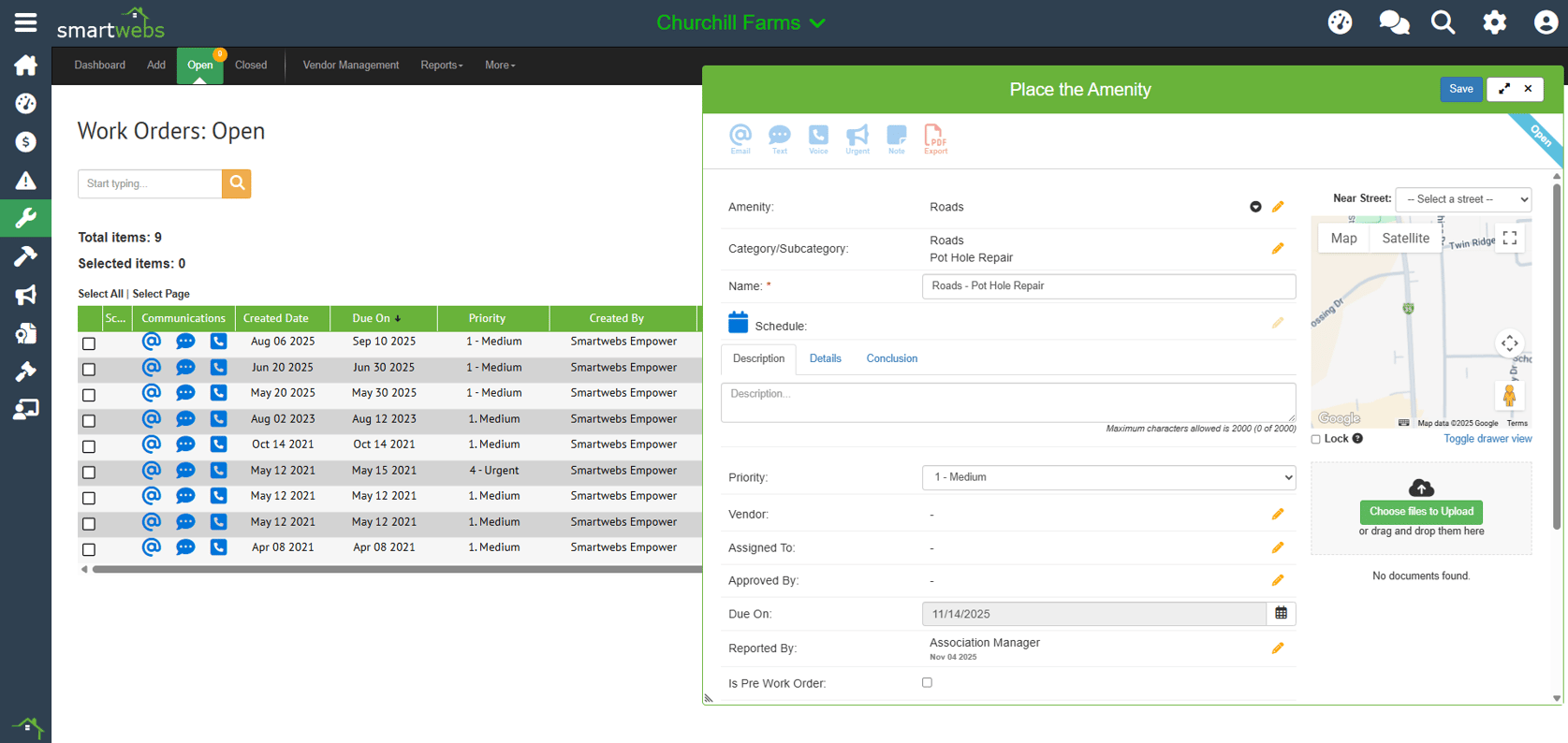Open the hamburger menu icon
This screenshot has height=743, width=1568.
[x=26, y=23]
